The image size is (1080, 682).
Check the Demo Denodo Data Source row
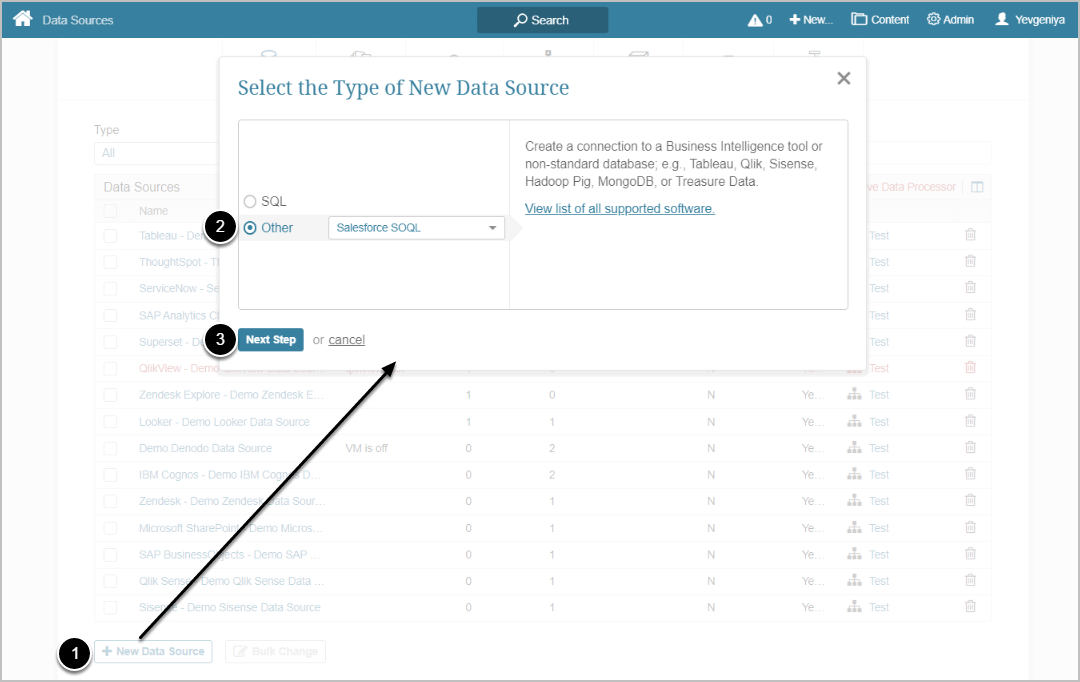(110, 448)
